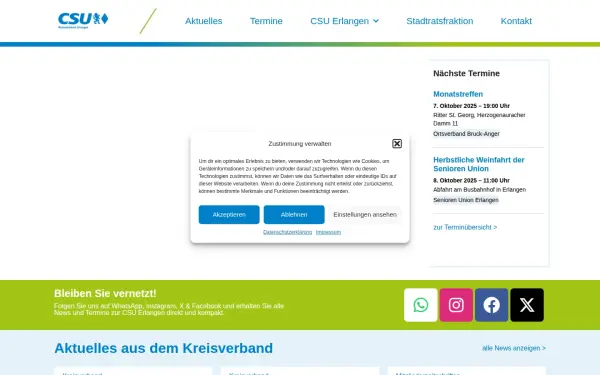Click 'Abfahrt am Busbahnhof in Erlangen' text
Image resolution: width=600 pixels, height=375 pixels.
click(479, 190)
